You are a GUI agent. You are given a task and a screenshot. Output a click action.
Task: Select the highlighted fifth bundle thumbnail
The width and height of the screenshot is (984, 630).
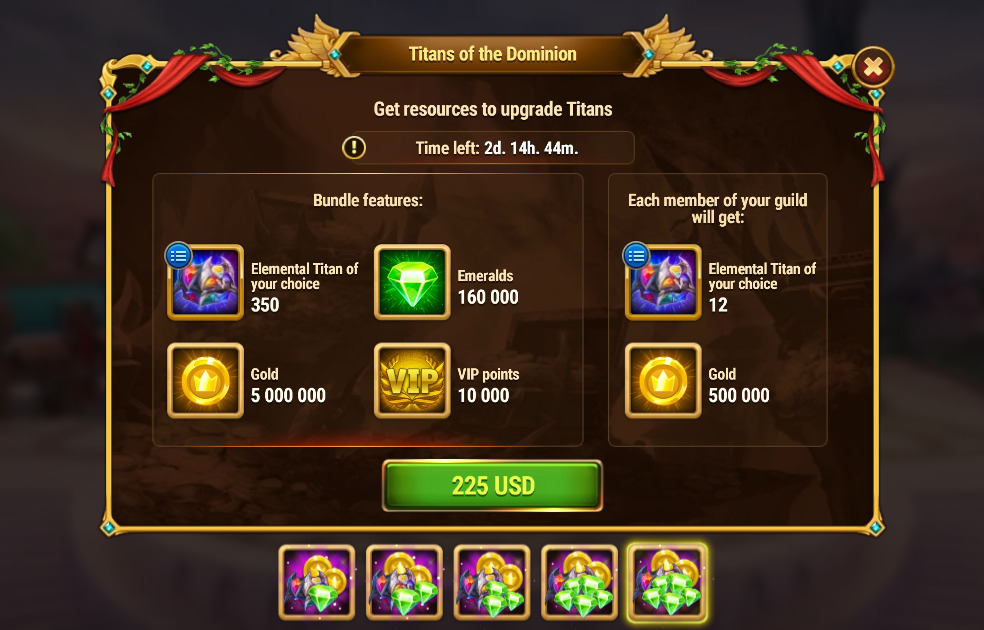point(667,582)
